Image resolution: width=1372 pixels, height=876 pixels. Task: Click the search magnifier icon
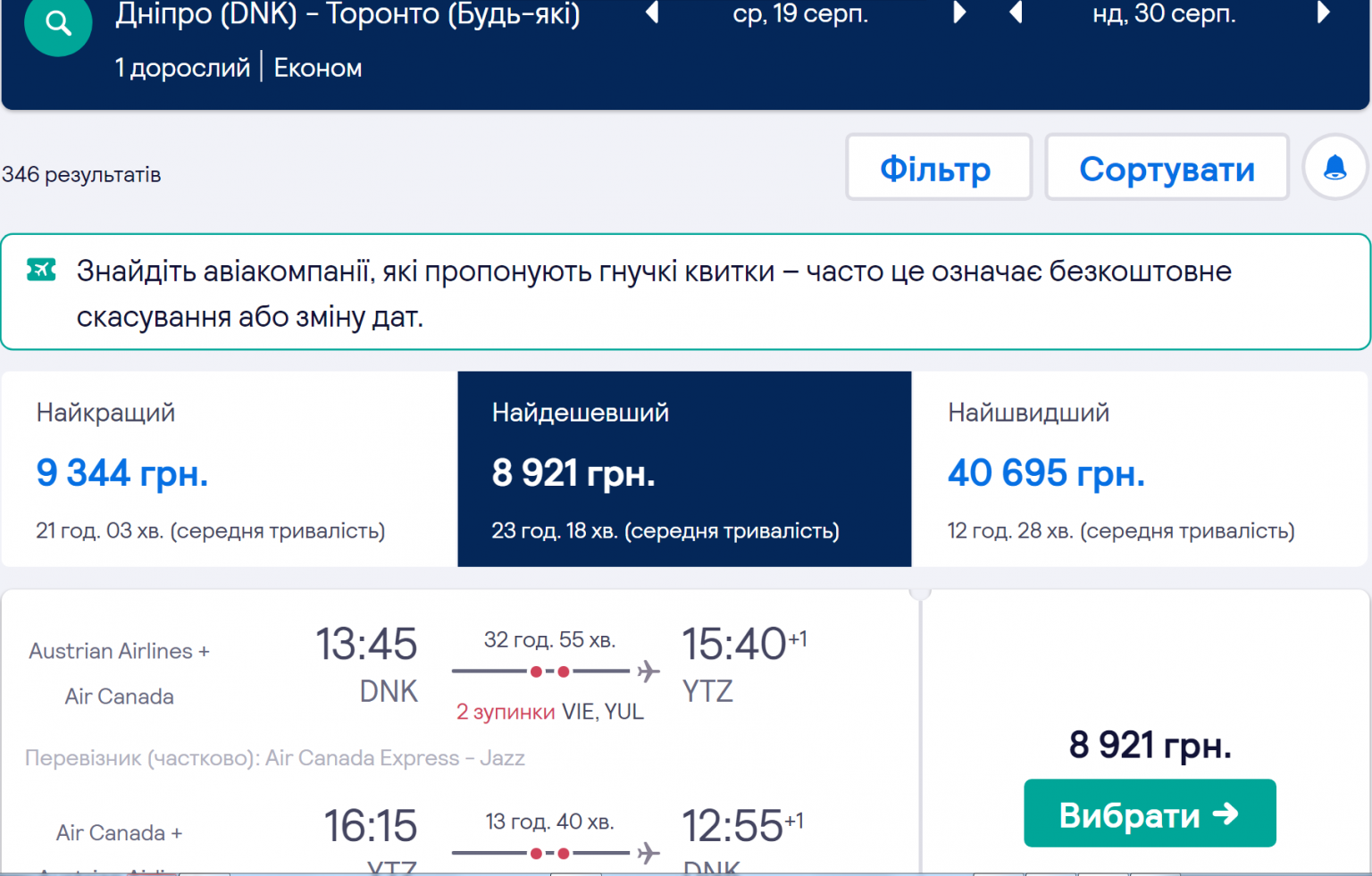point(58,23)
